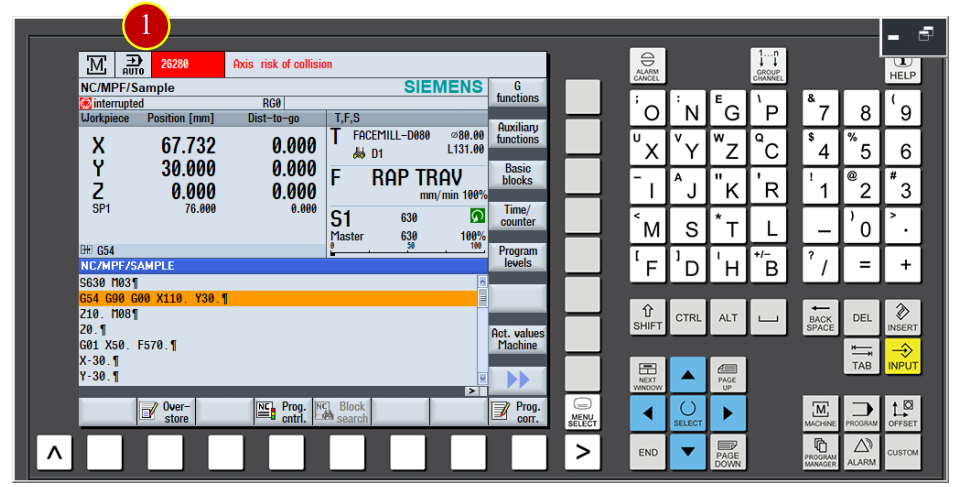Hit the SHIFT key
Viewport: 954px width, 487px height.
click(x=647, y=317)
